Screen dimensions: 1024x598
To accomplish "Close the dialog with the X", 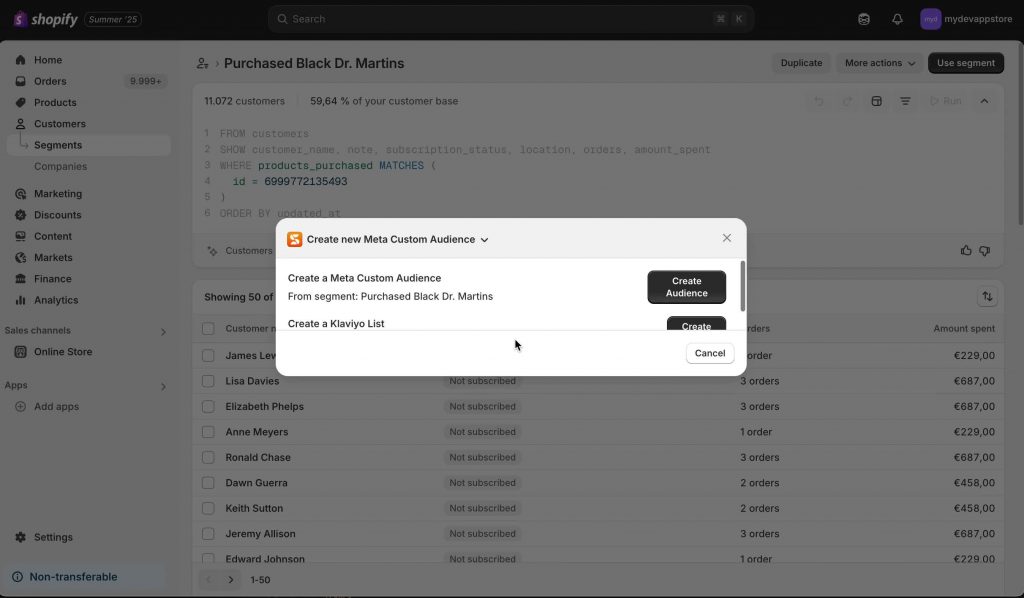I will (727, 238).
